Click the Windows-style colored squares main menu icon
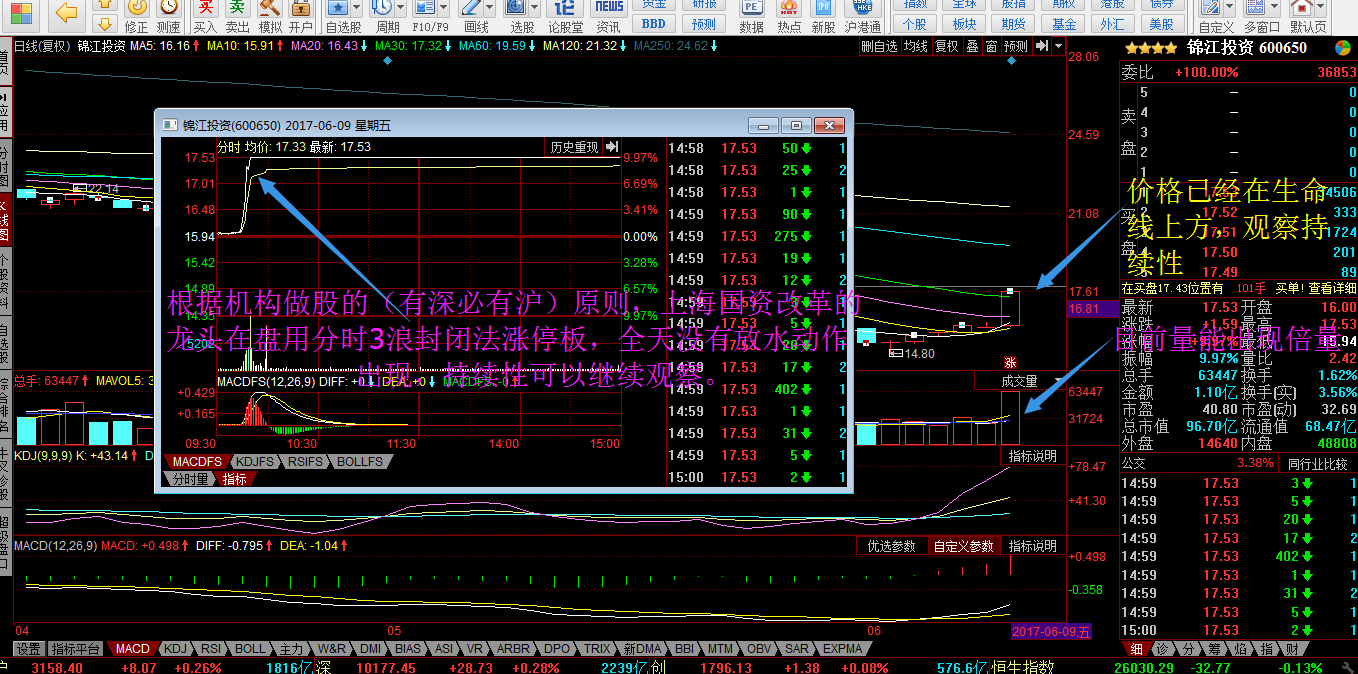The height and width of the screenshot is (674, 1358). (x=19, y=12)
